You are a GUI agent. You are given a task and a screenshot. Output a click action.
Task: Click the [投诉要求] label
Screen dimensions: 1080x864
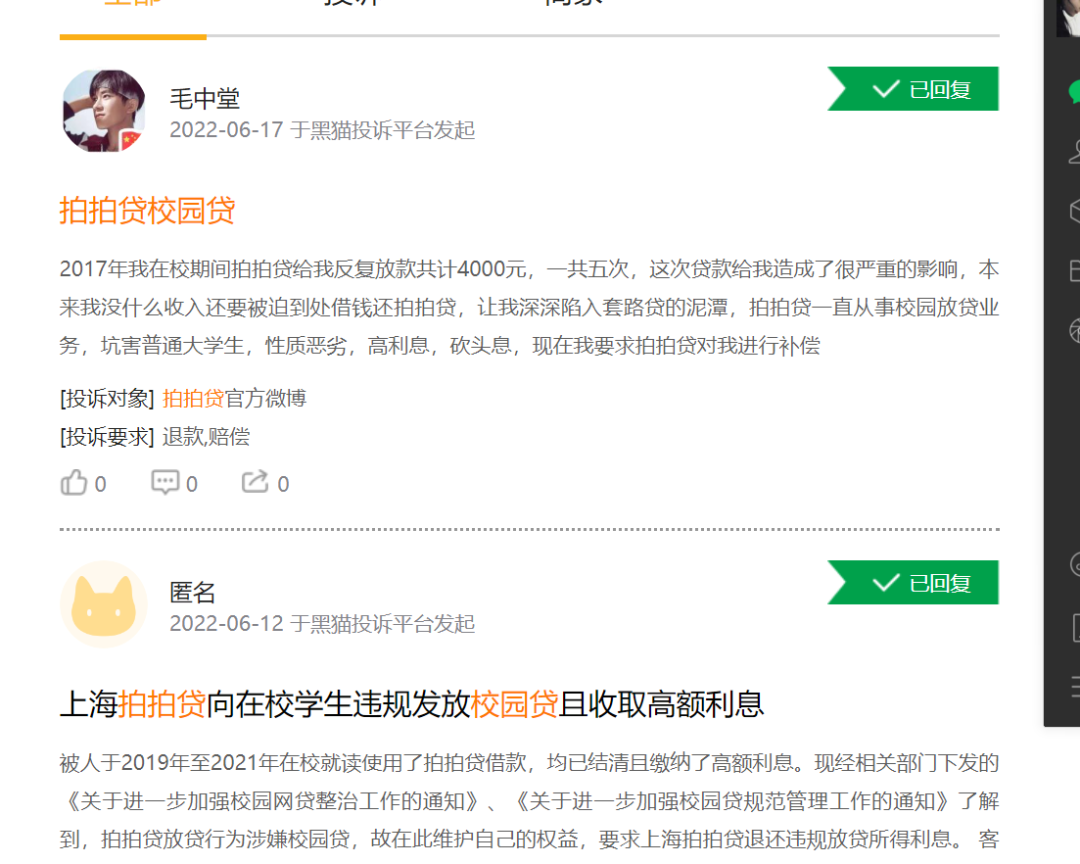(x=107, y=437)
